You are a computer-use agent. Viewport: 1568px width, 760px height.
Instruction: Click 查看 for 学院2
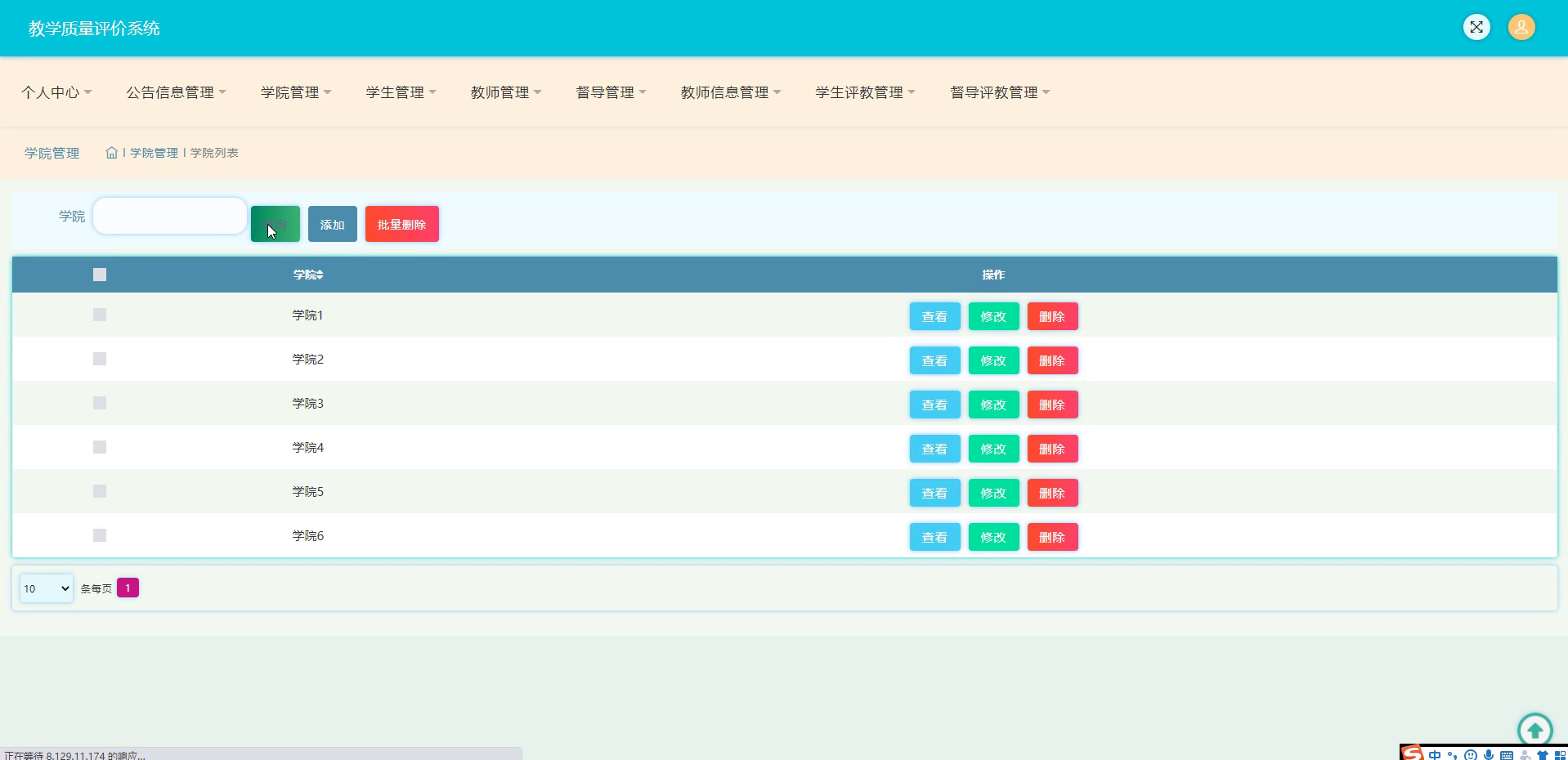tap(935, 360)
